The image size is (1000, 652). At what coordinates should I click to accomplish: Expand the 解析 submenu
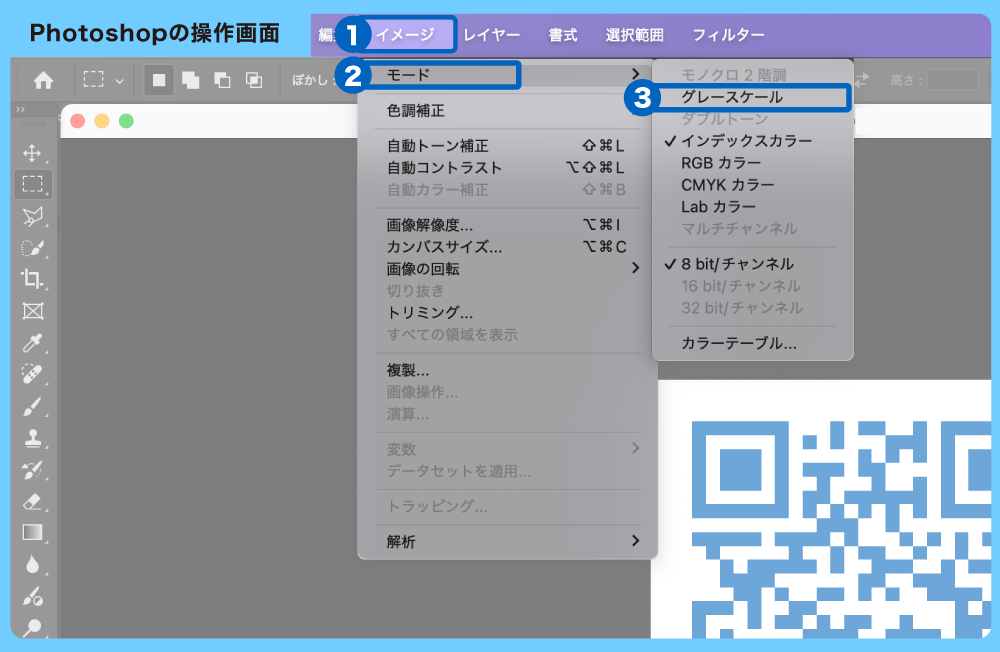(507, 542)
